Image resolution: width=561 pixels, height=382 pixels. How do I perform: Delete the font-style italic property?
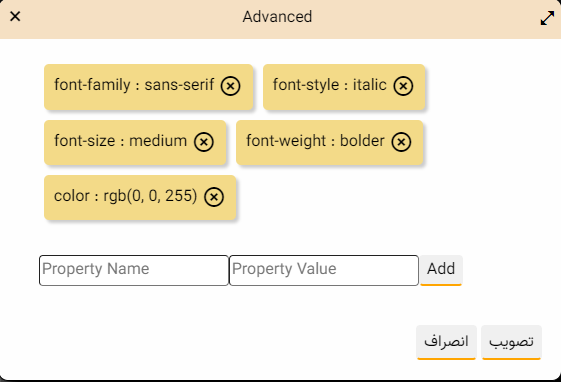pos(403,86)
